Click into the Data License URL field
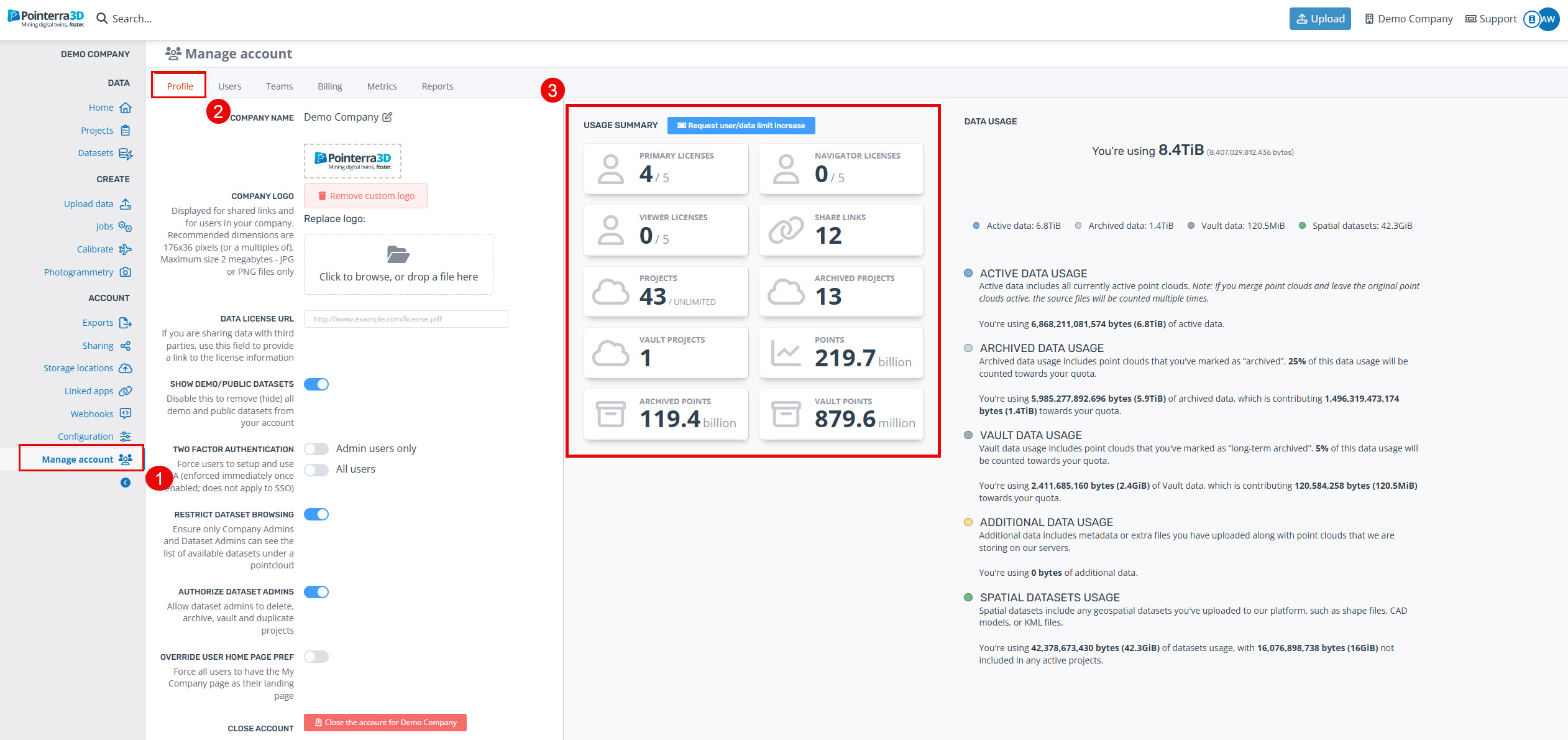This screenshot has width=1568, height=740. [x=406, y=319]
